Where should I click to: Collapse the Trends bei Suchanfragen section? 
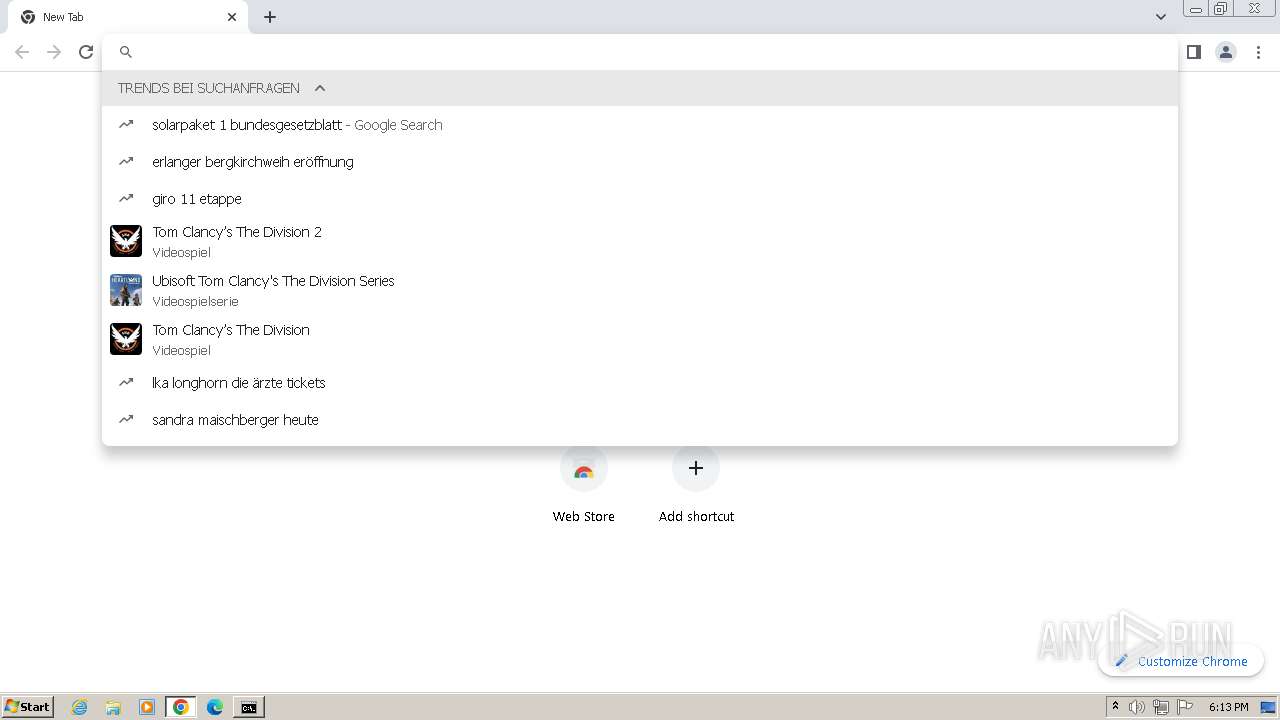pos(320,88)
